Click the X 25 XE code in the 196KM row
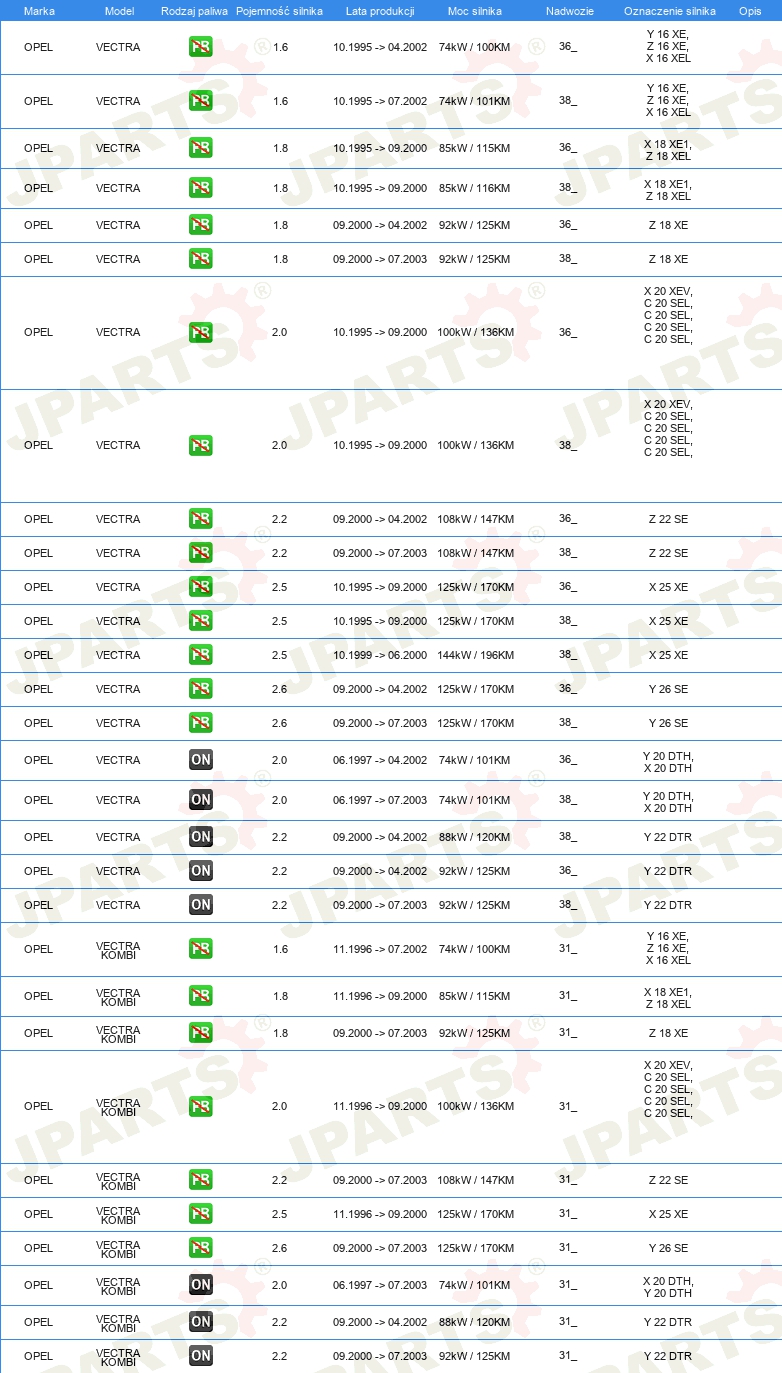This screenshot has height=1373, width=782. point(668,655)
